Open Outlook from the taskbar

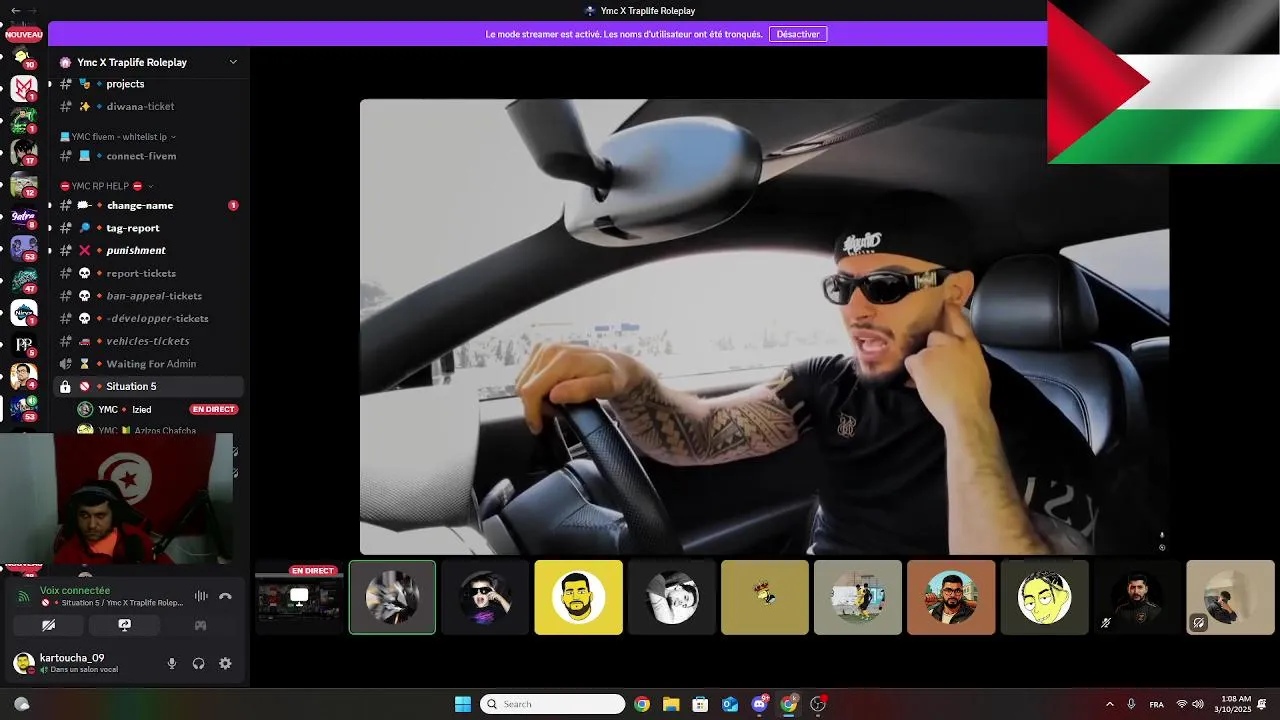730,704
